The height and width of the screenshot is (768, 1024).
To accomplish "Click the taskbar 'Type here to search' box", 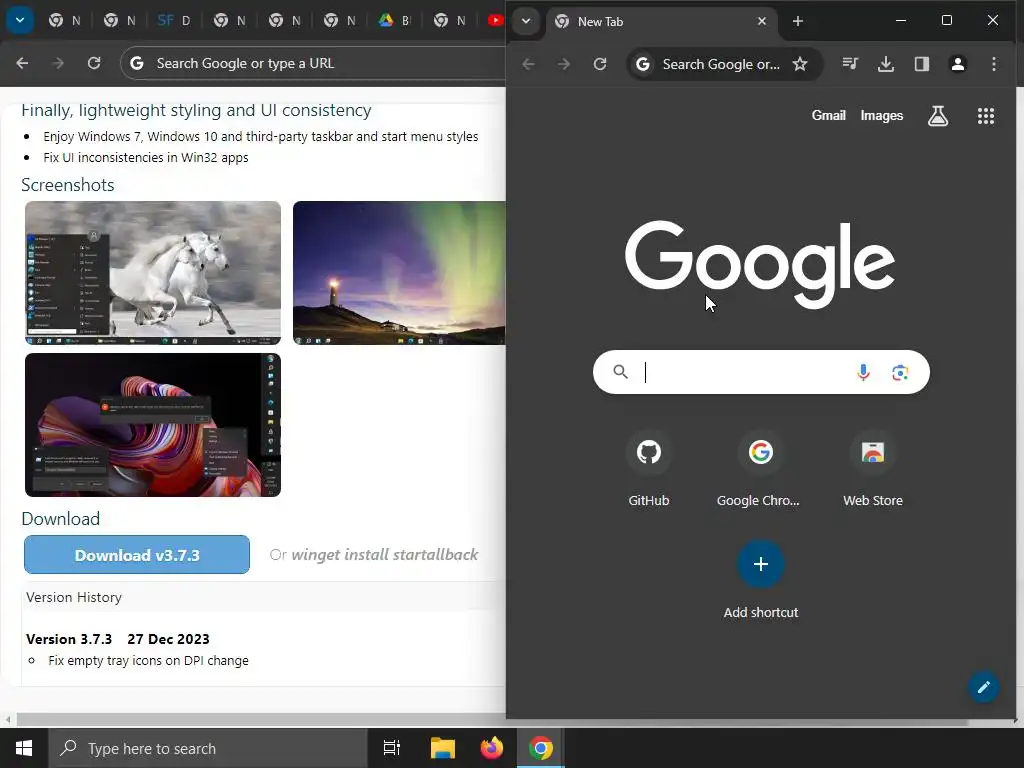I will (x=208, y=748).
